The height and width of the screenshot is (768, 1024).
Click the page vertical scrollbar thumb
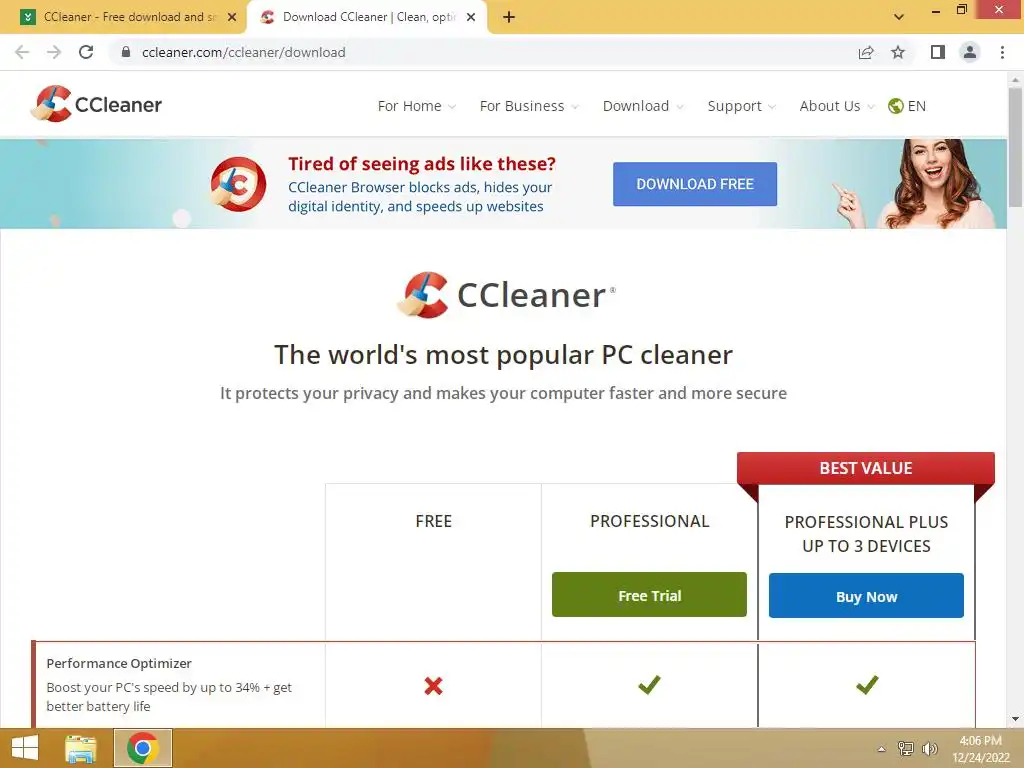(1015, 148)
